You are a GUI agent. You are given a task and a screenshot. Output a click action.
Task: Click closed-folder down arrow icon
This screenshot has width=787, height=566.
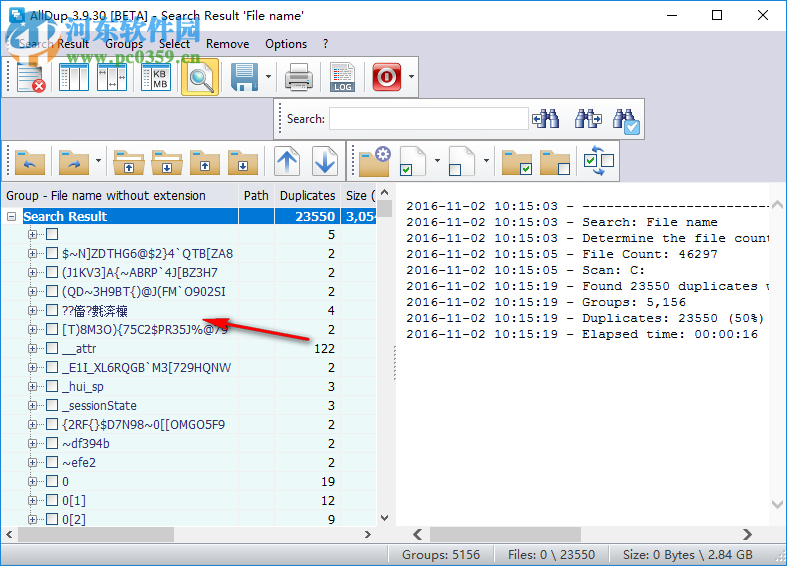click(243, 162)
